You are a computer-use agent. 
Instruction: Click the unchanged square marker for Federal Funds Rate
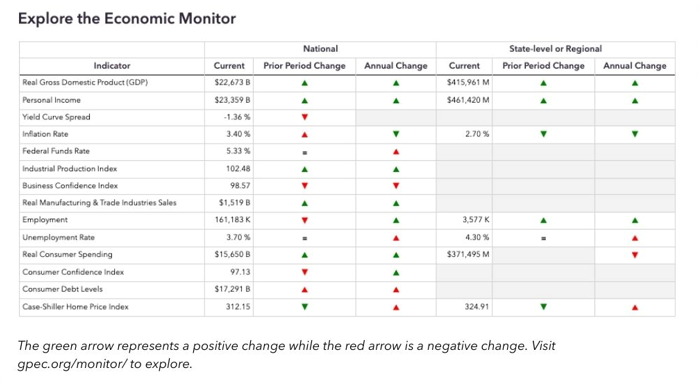pyautogui.click(x=304, y=152)
